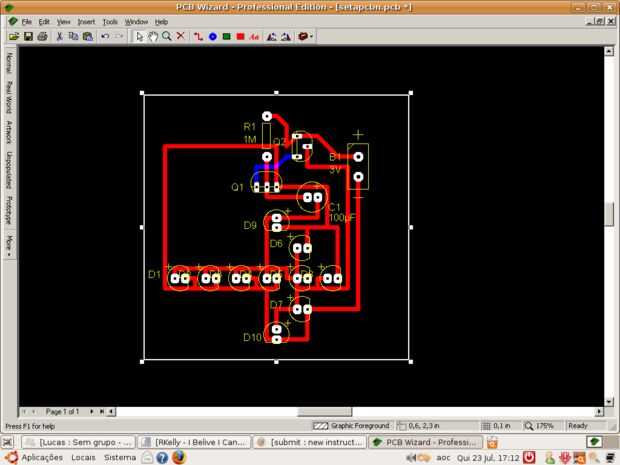Launch Firefox from the panel

pos(179,457)
